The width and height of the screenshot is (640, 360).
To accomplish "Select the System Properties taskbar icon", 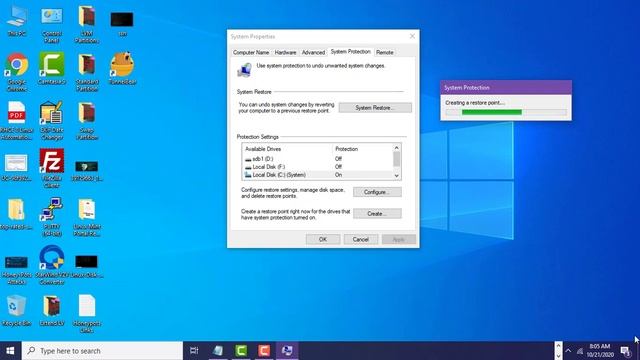I will [x=287, y=351].
